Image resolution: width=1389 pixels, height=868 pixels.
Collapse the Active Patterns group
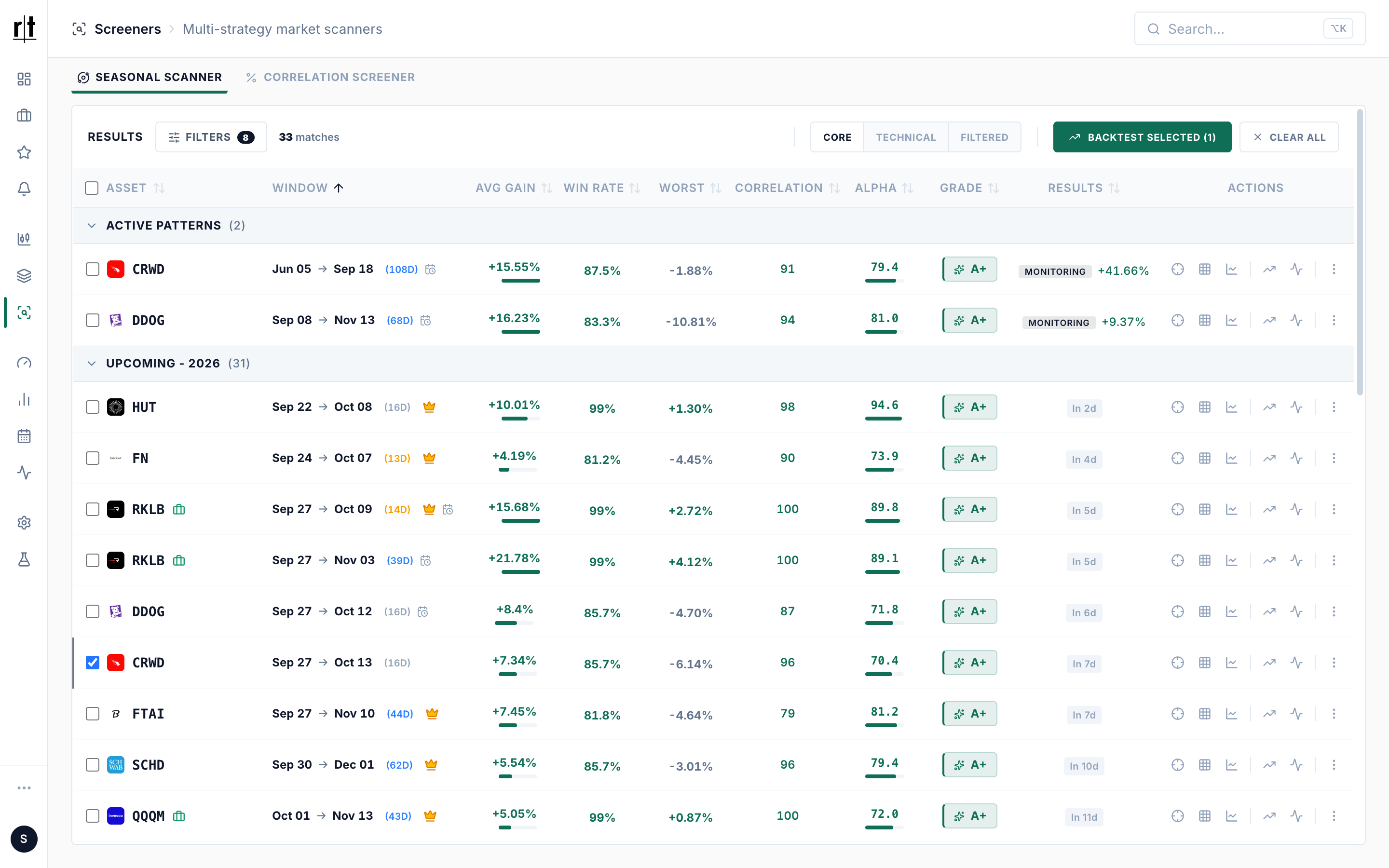(92, 226)
